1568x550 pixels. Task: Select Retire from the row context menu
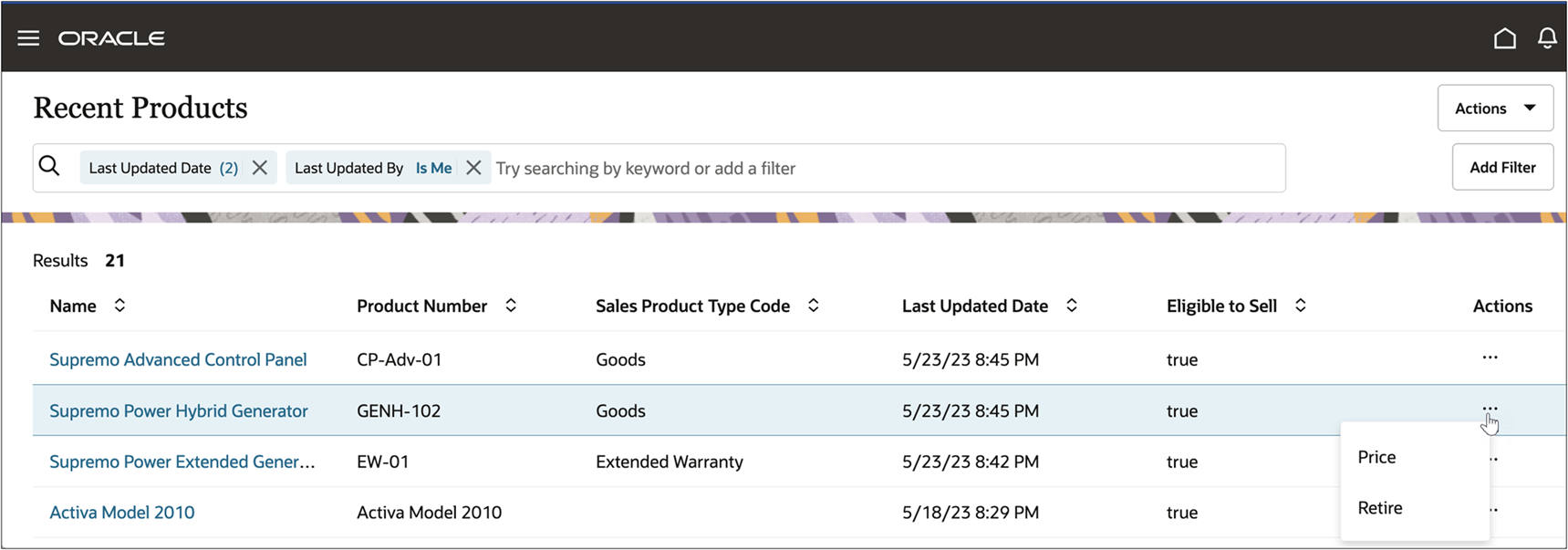click(x=1379, y=508)
